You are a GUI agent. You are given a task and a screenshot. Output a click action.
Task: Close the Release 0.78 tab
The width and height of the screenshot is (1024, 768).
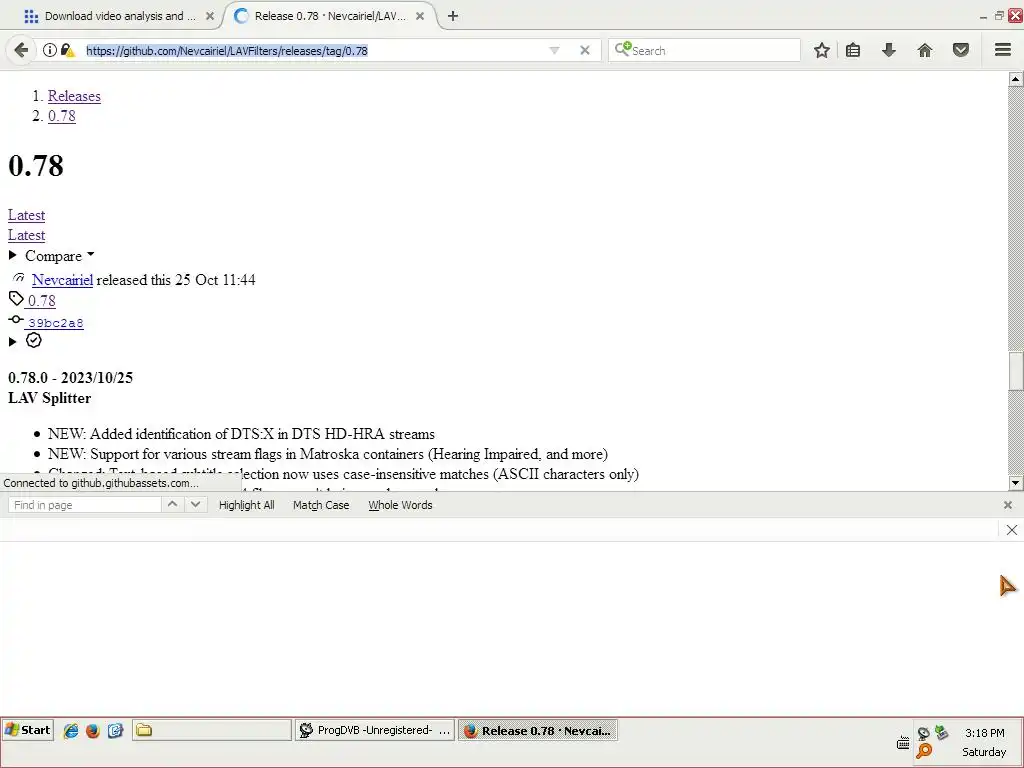pyautogui.click(x=420, y=16)
